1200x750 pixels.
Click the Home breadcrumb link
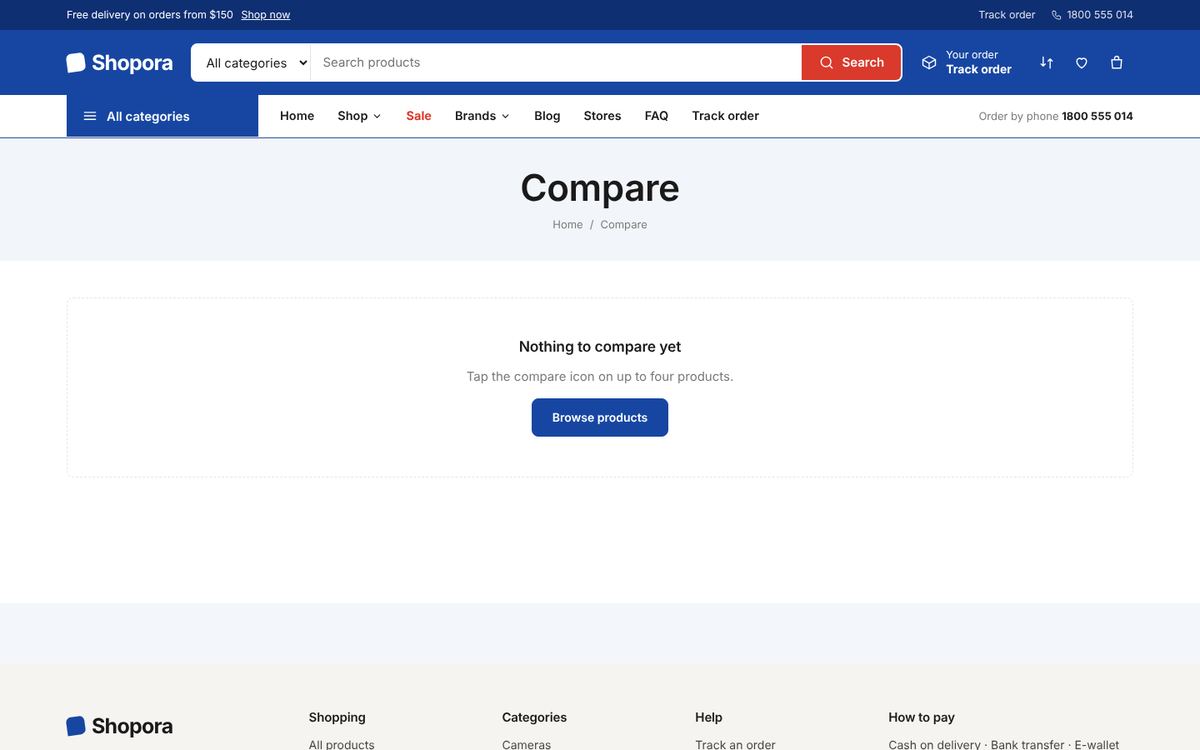pyautogui.click(x=567, y=225)
